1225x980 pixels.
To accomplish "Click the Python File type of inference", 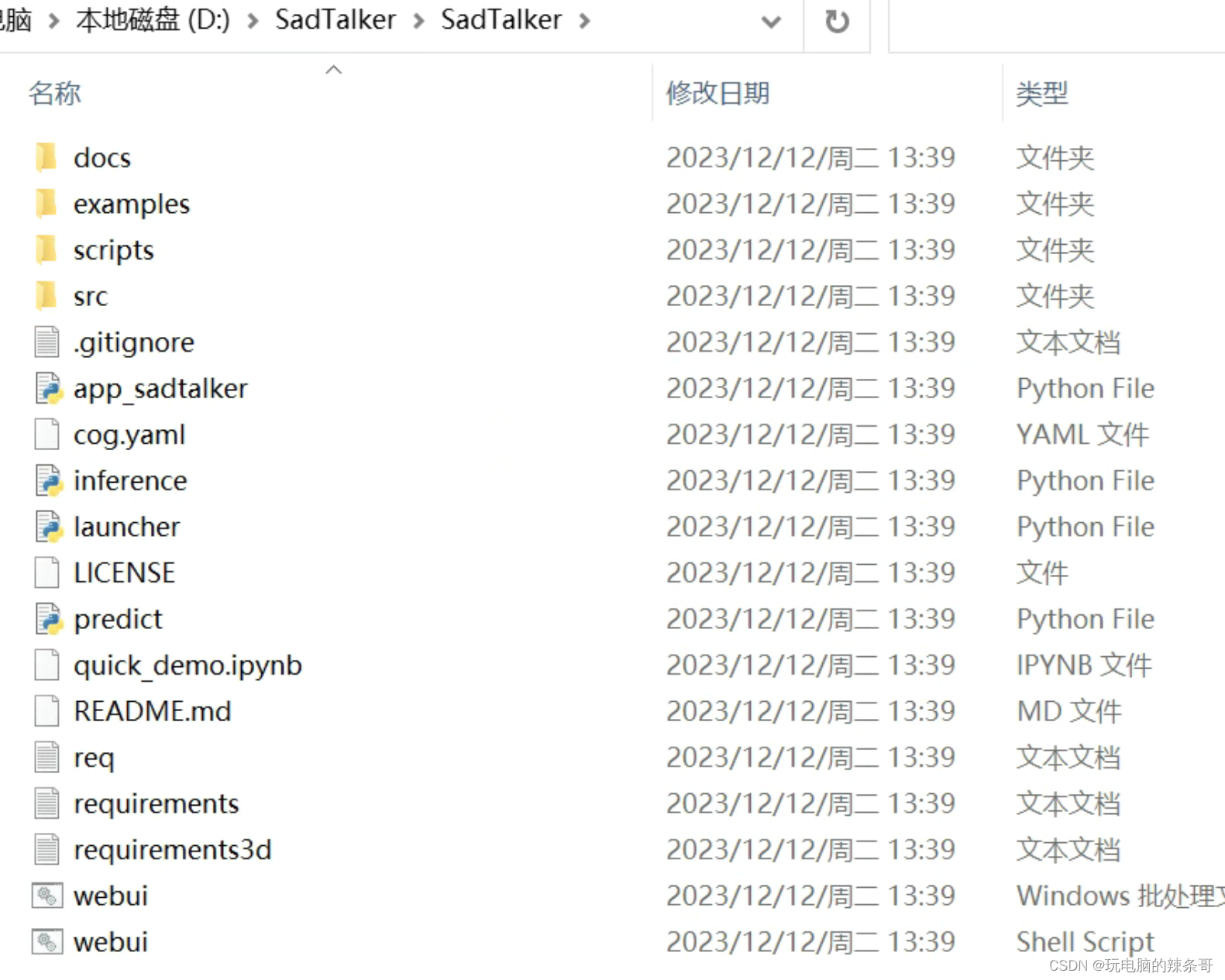I will pos(1086,481).
